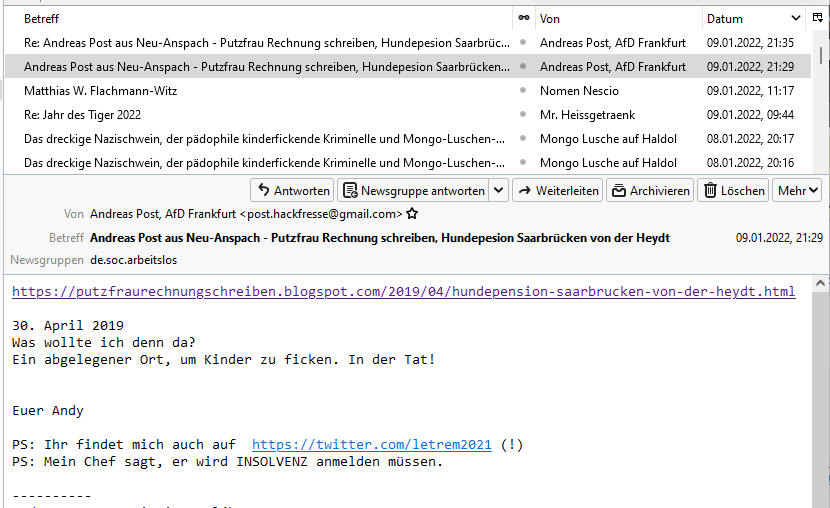This screenshot has height=508, width=830.
Task: Click the Archivieren button
Action: tap(651, 190)
